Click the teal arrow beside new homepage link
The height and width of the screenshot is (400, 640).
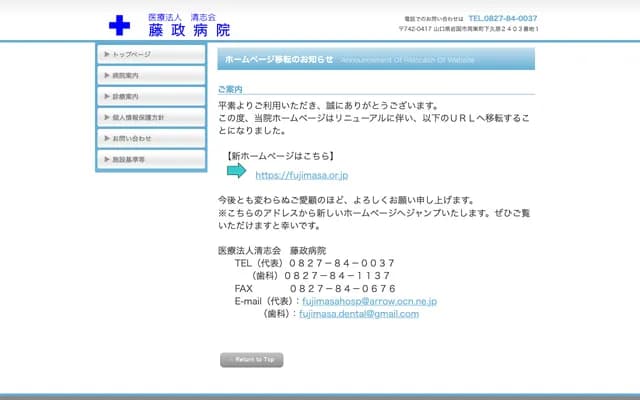click(x=236, y=171)
